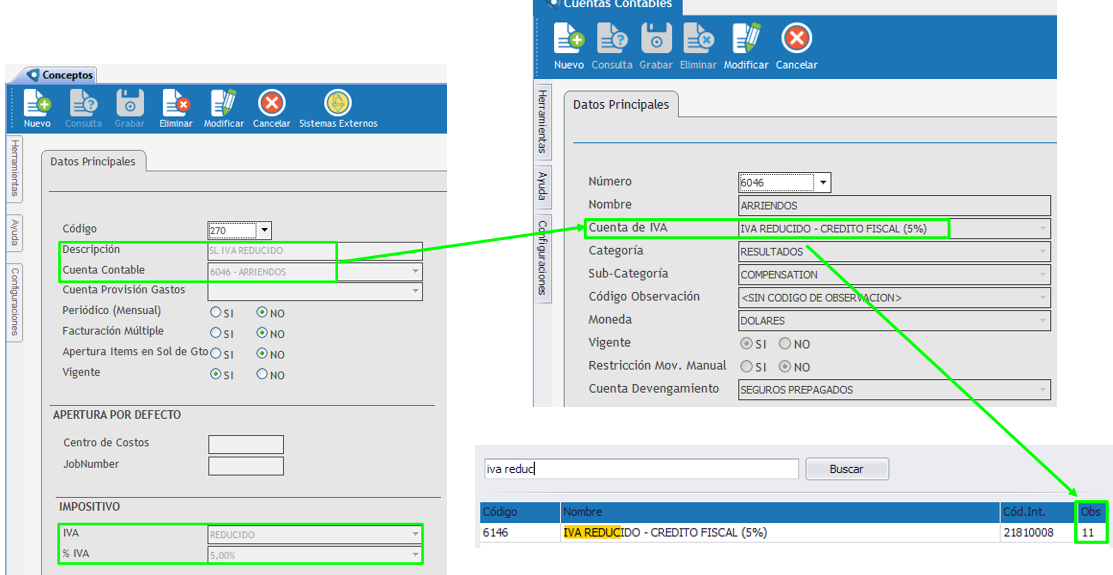Open Herramientas side tab in Cuentas Contables

542,121
